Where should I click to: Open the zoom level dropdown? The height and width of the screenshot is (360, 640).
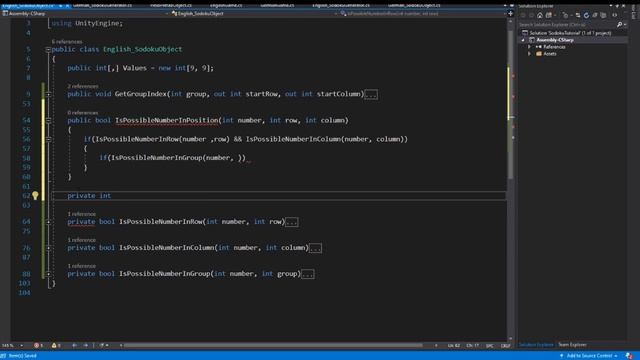[x=21, y=345]
